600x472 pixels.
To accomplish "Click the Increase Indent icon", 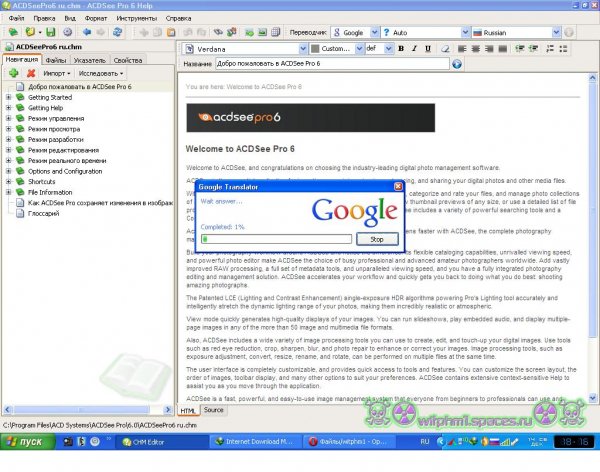I will pos(533,49).
